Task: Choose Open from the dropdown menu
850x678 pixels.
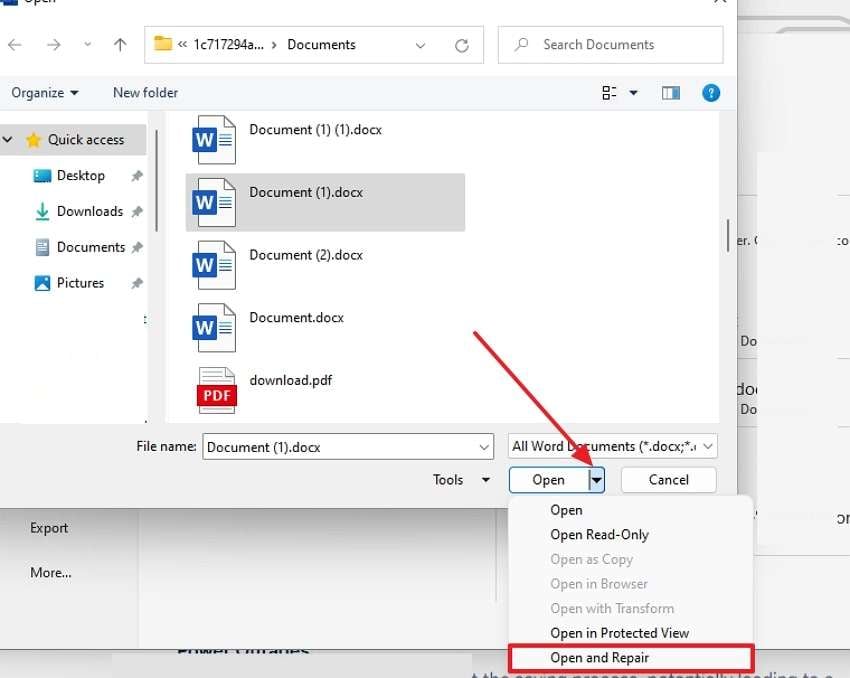Action: (566, 510)
